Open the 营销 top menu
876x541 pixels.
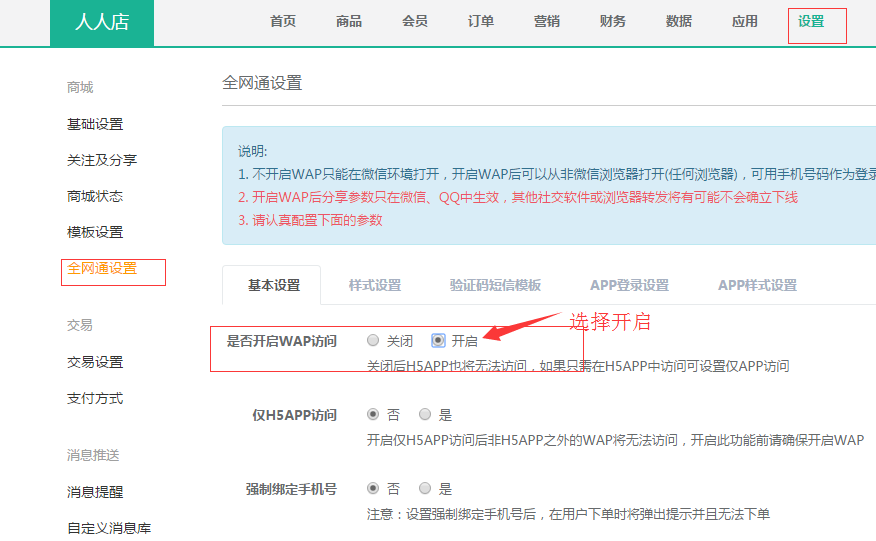click(547, 22)
